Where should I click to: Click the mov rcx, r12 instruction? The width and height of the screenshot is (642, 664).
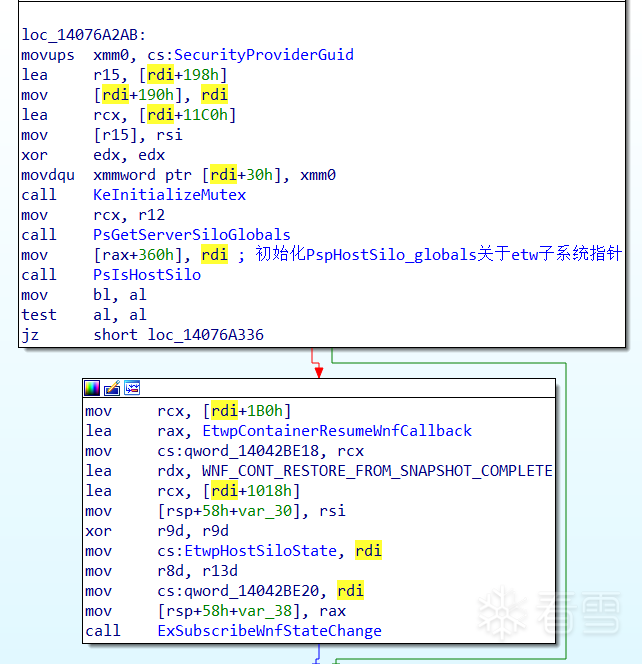(x=93, y=215)
